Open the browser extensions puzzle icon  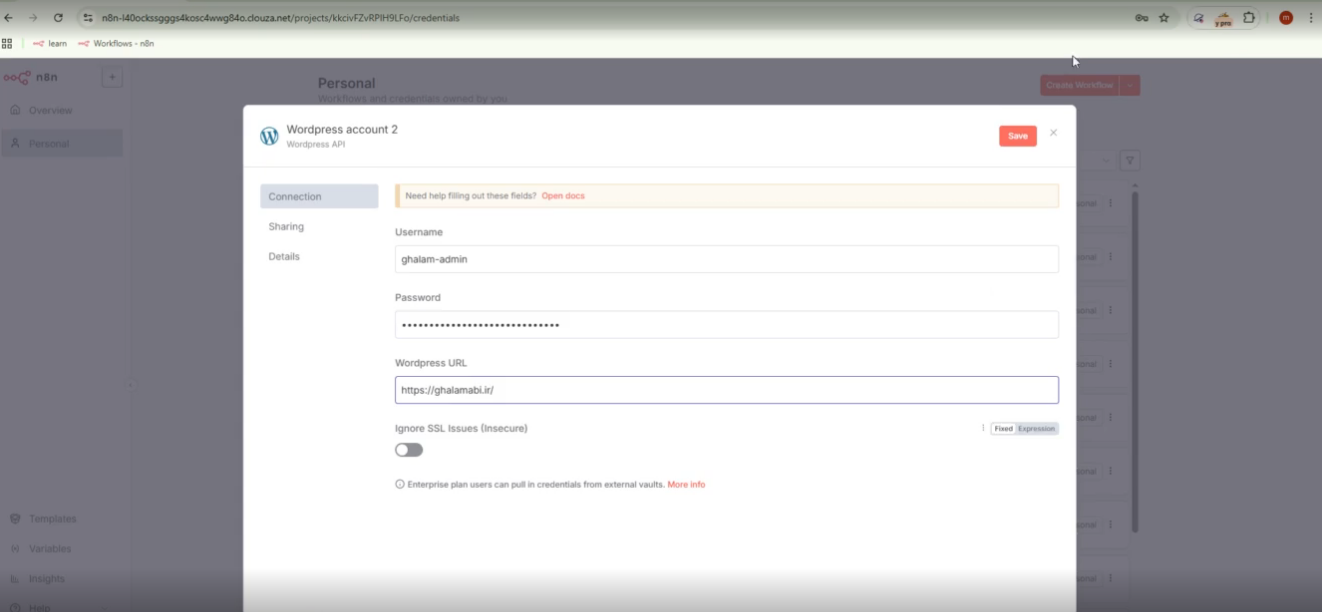click(x=1249, y=18)
